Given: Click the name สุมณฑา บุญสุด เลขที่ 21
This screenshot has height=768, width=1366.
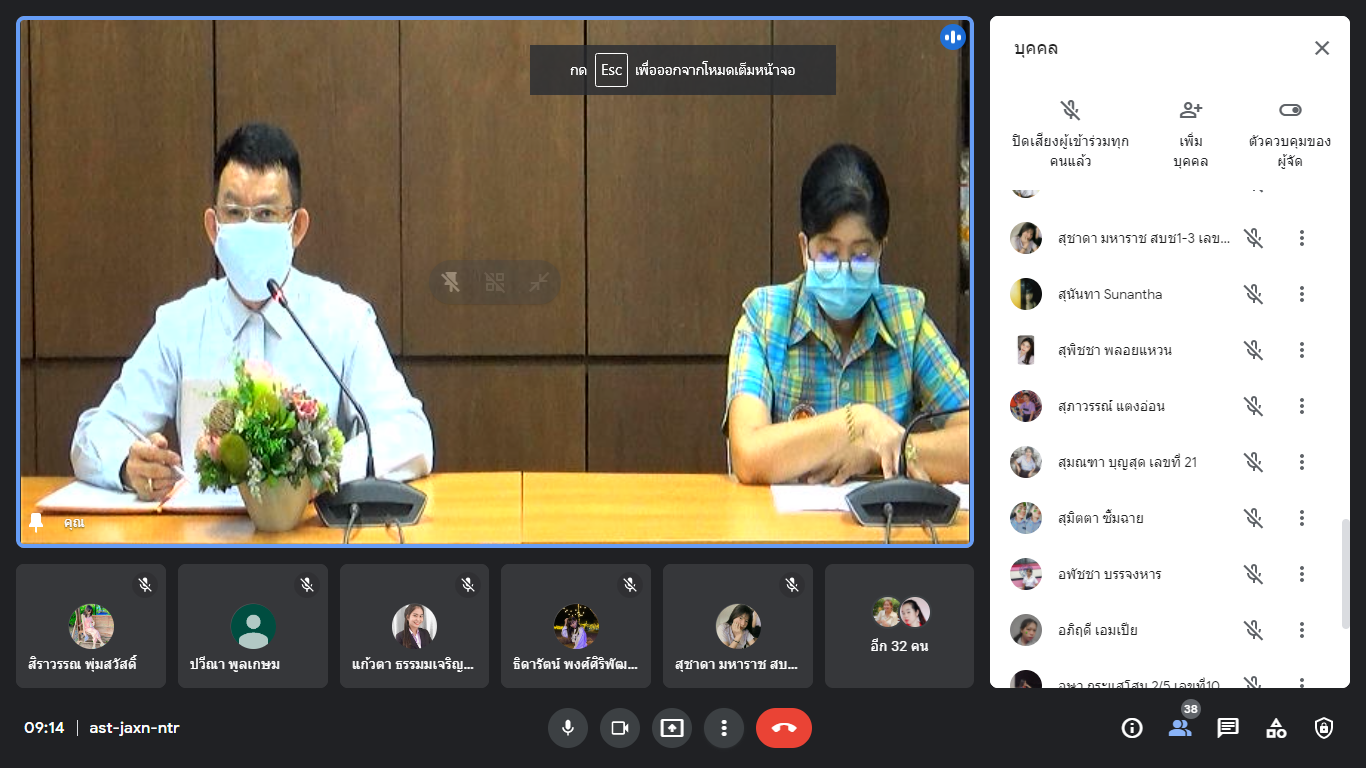Looking at the screenshot, I should pos(1127,462).
